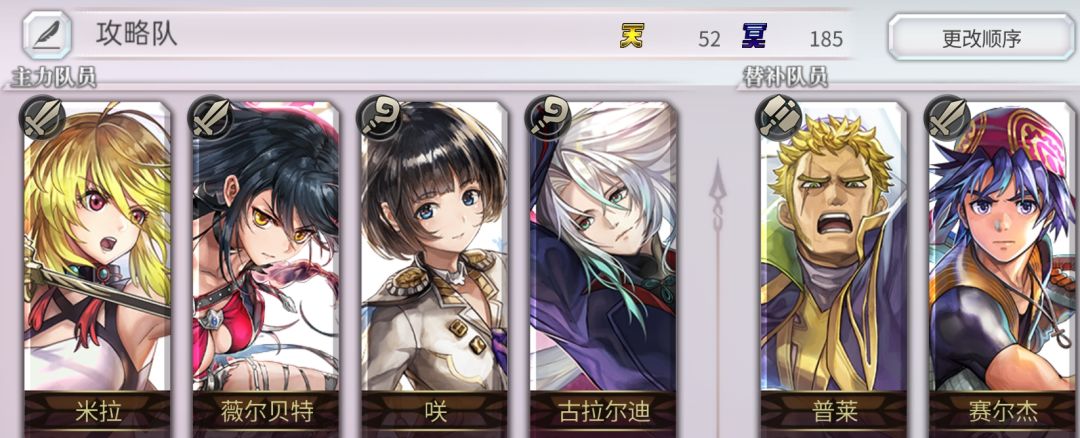Image resolution: width=1080 pixels, height=438 pixels.
Task: Click sword class icon on 米拉 card
Action: pyautogui.click(x=43, y=118)
